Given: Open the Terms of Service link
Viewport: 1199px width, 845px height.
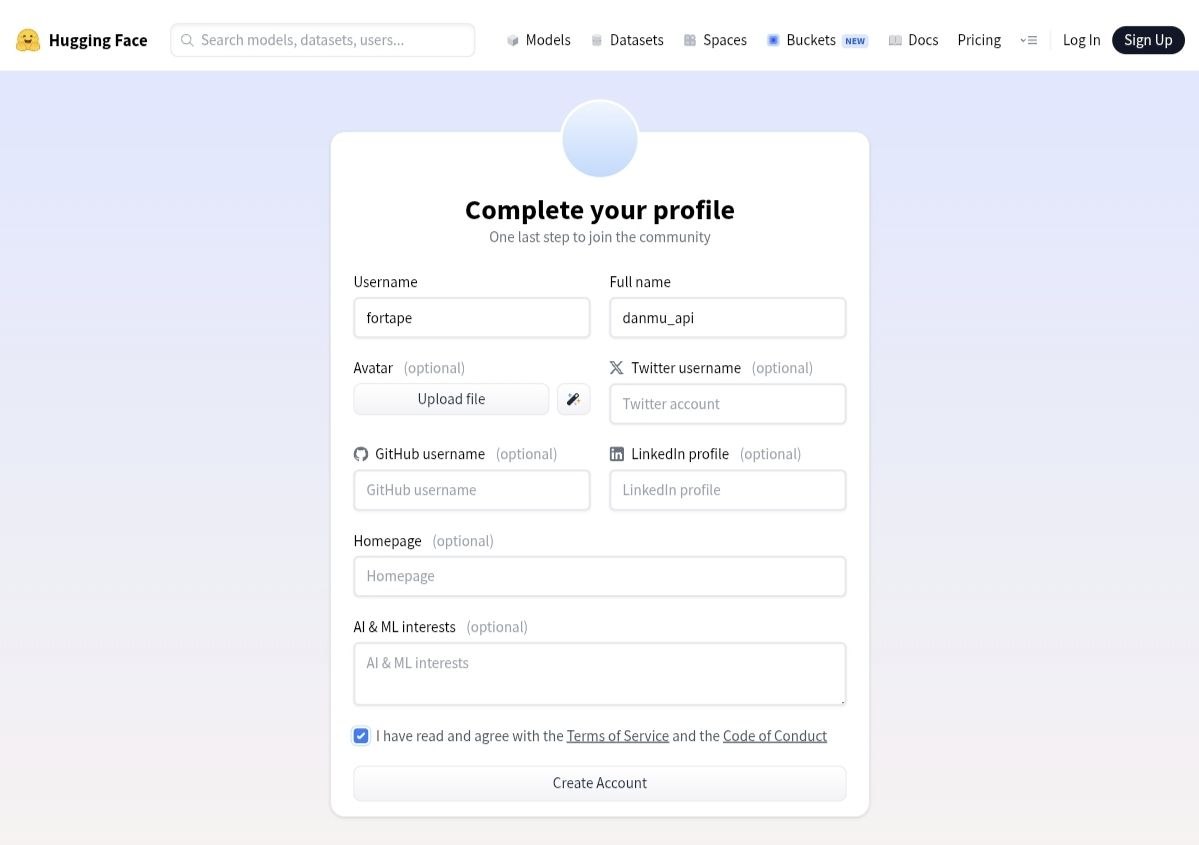Looking at the screenshot, I should [618, 736].
